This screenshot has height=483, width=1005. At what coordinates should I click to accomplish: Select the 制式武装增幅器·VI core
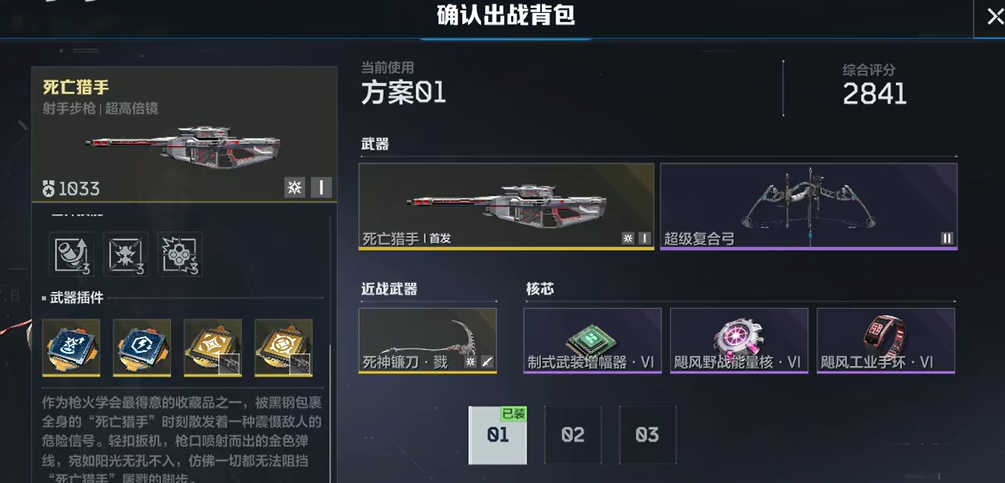592,341
